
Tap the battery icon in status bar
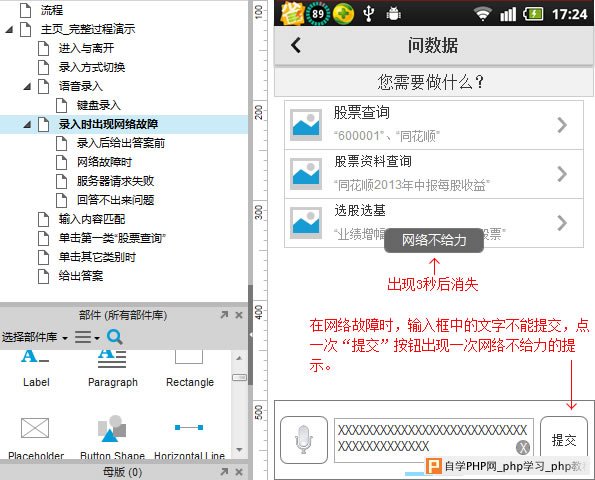(x=534, y=14)
